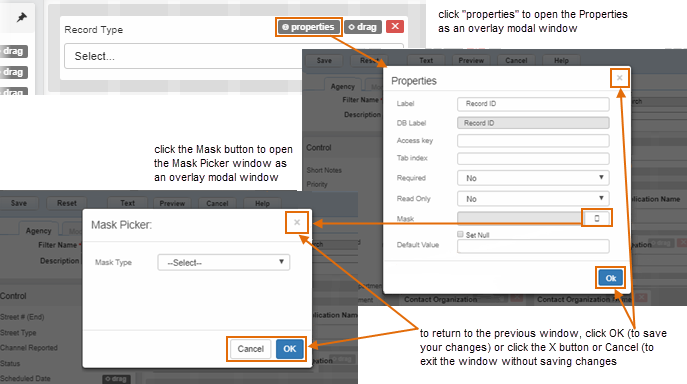This screenshot has width=687, height=384.
Task: Open the Mask Type select dropdown
Action: [223, 263]
